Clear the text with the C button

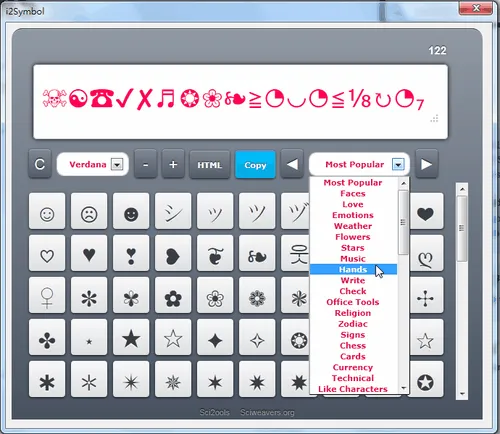[40, 164]
